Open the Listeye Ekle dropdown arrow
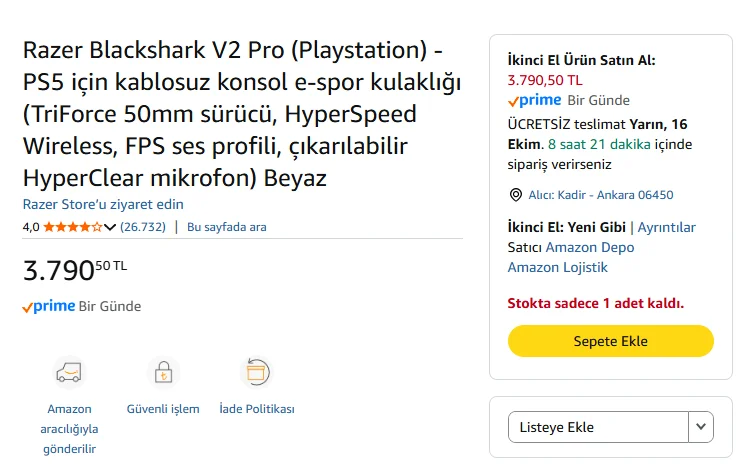756x472 pixels. point(702,427)
